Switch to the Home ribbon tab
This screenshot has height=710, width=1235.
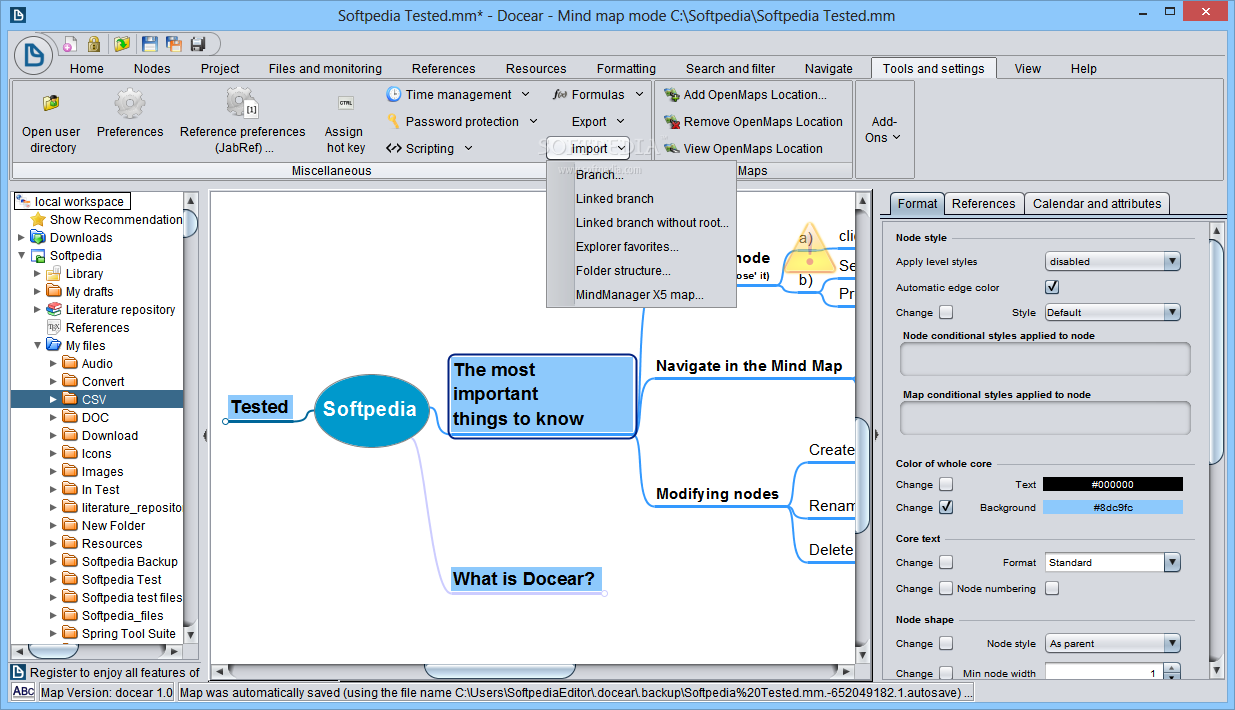pyautogui.click(x=87, y=68)
